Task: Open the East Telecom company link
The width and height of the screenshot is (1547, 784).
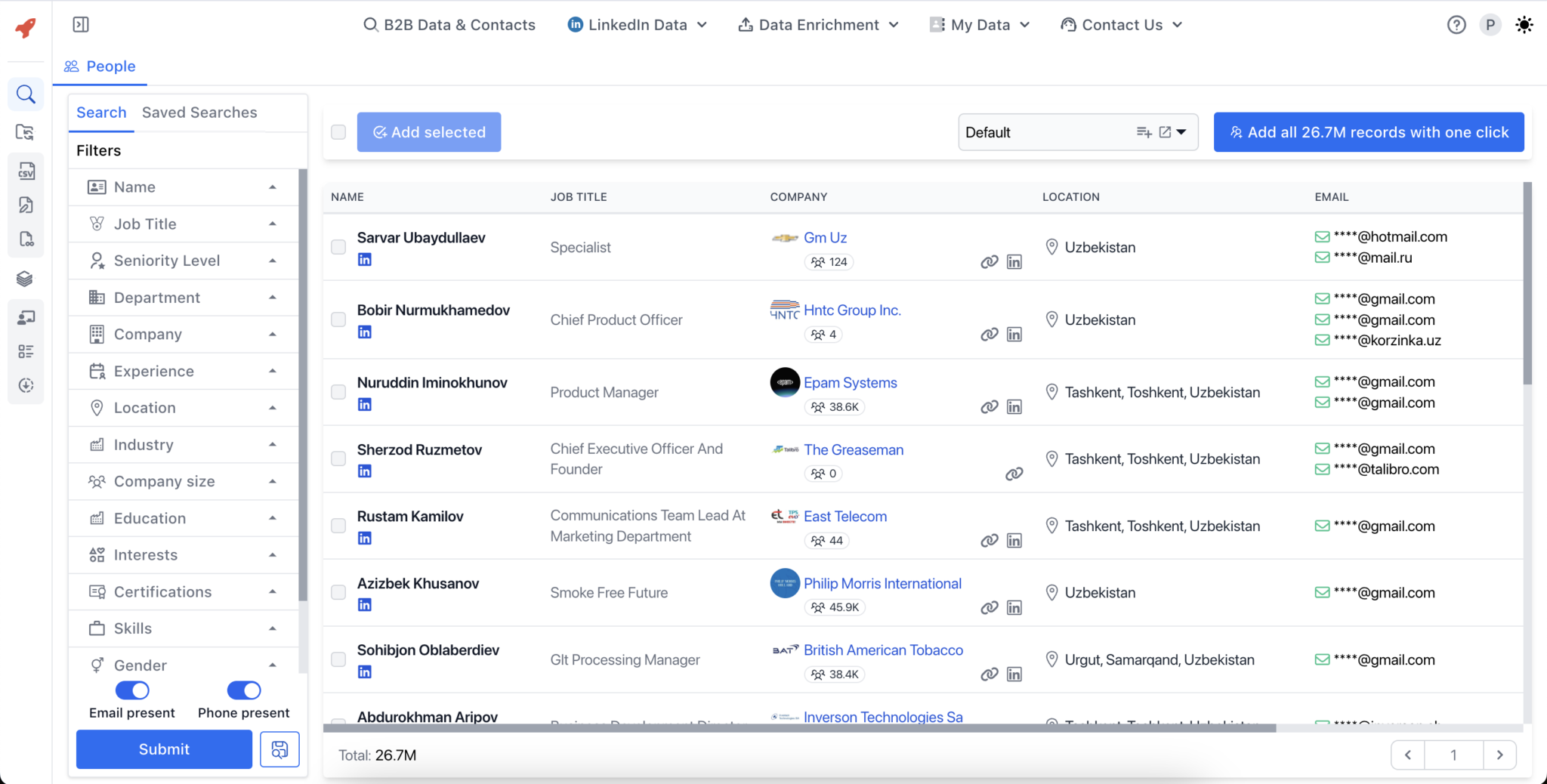Action: [x=845, y=516]
